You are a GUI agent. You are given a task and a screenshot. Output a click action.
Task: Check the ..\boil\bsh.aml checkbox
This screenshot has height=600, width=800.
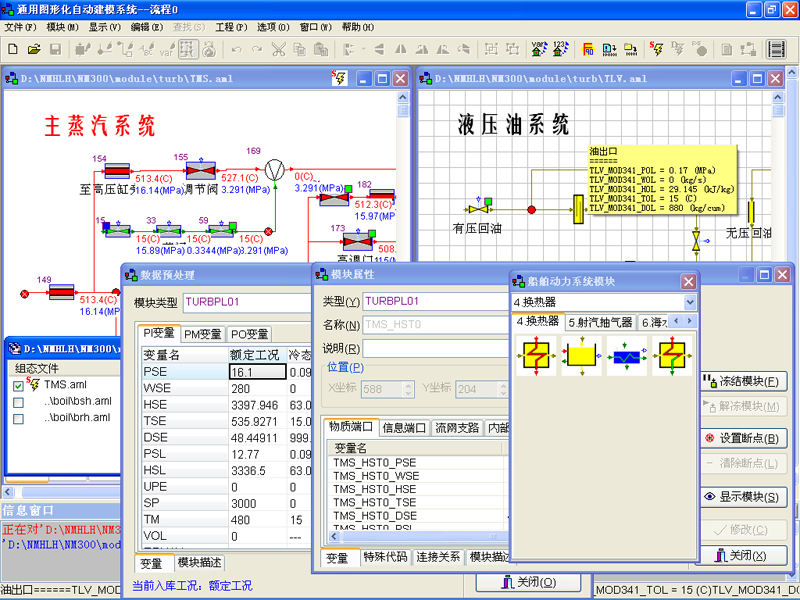[18, 402]
